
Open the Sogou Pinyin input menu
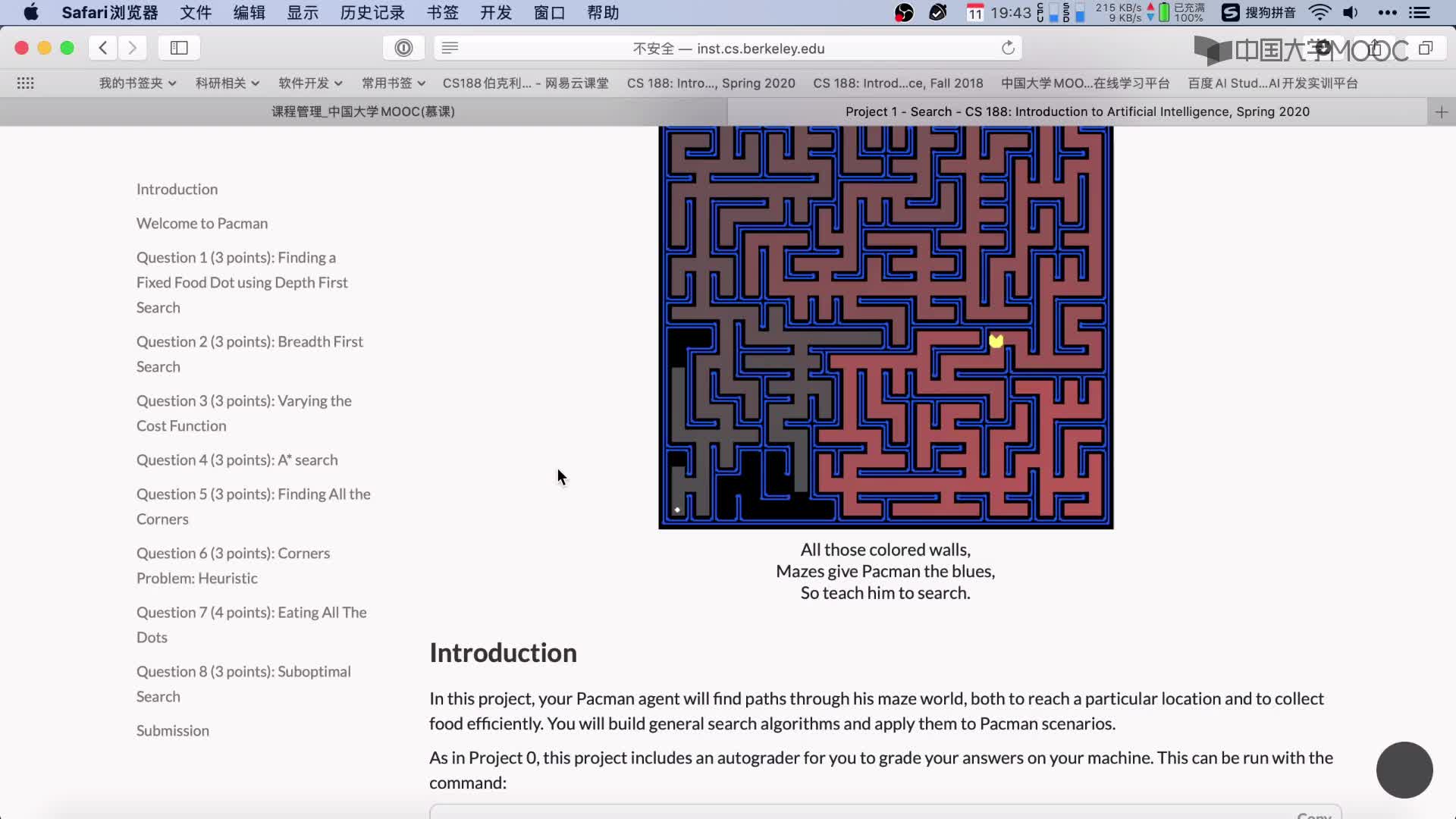[x=1259, y=12]
